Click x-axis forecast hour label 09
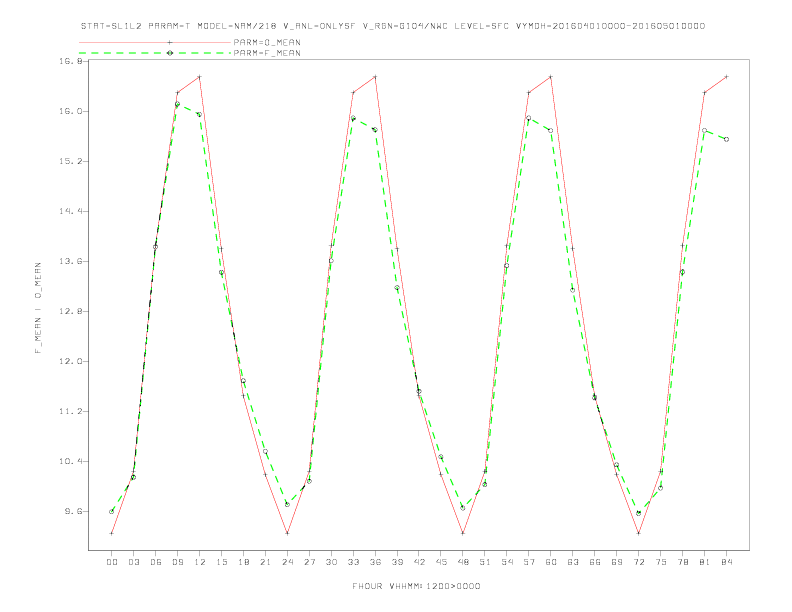792x612 pixels. pos(177,562)
